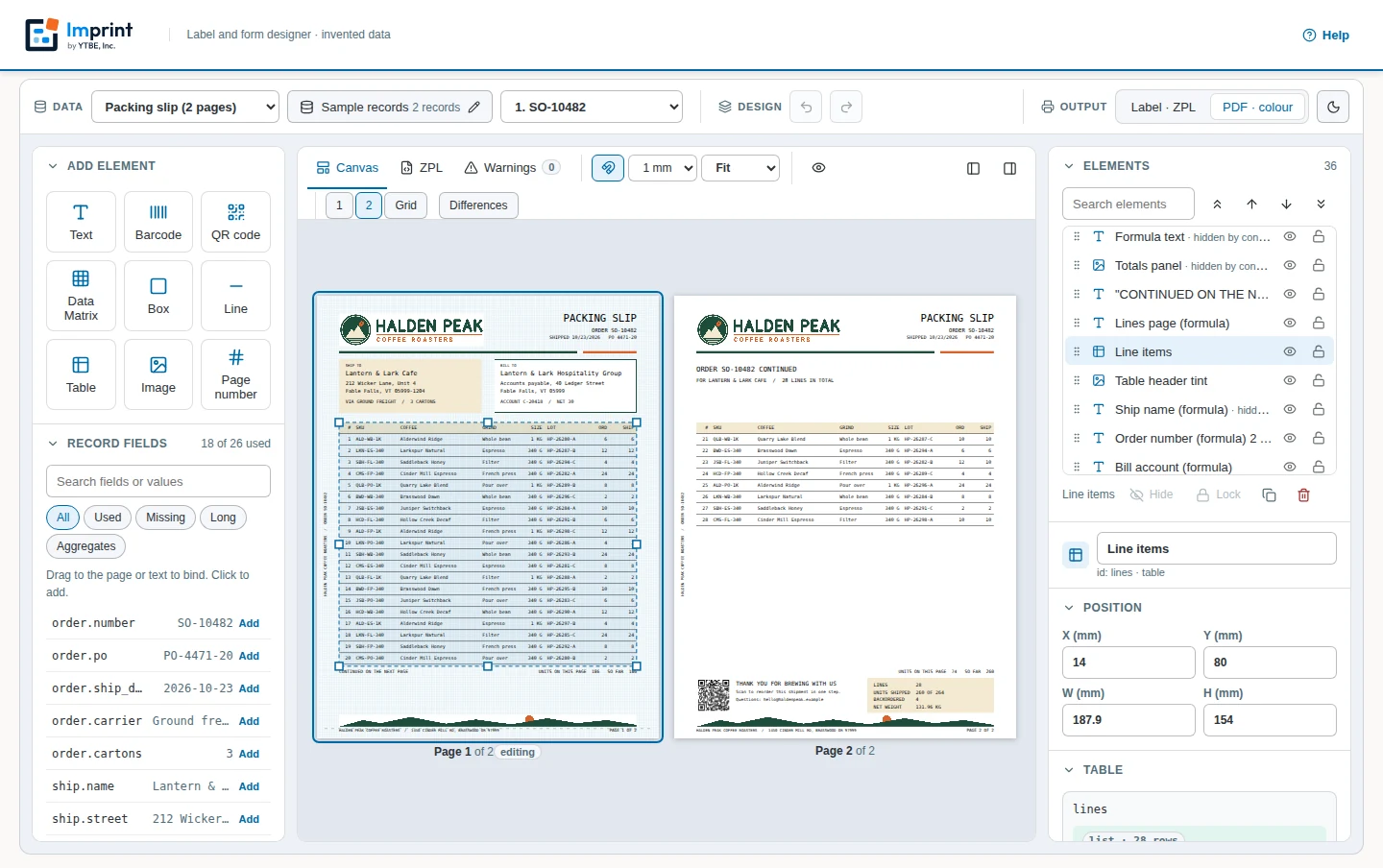The height and width of the screenshot is (868, 1383).
Task: Add a Data Matrix element
Action: point(81,296)
